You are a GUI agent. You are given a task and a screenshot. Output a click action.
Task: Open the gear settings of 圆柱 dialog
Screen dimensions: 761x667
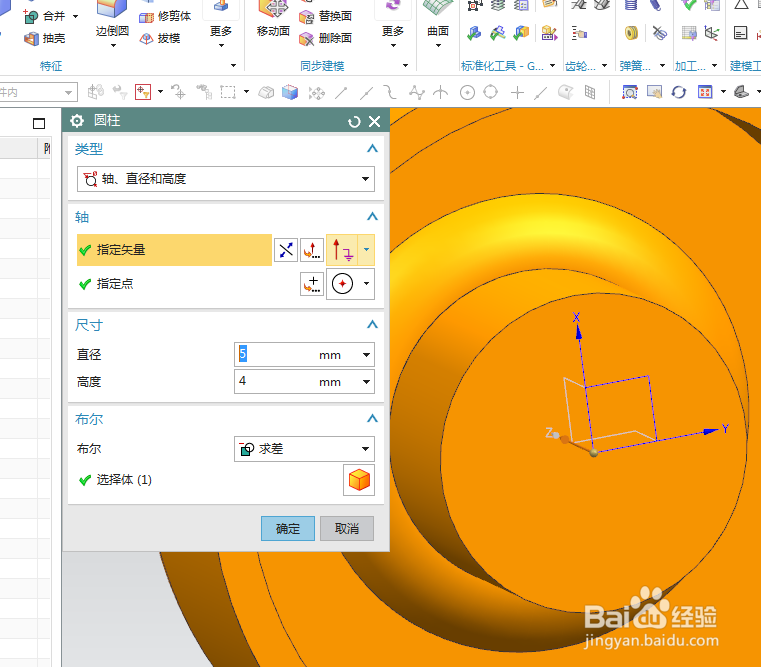[x=77, y=120]
